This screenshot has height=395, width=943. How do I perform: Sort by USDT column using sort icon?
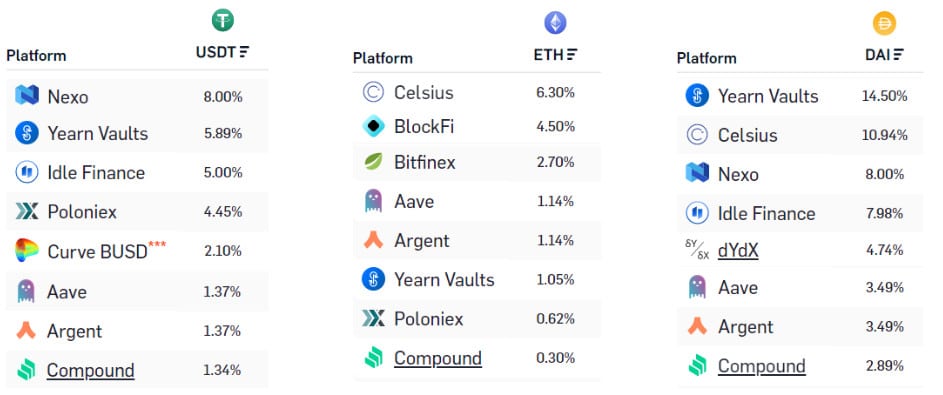[x=244, y=52]
